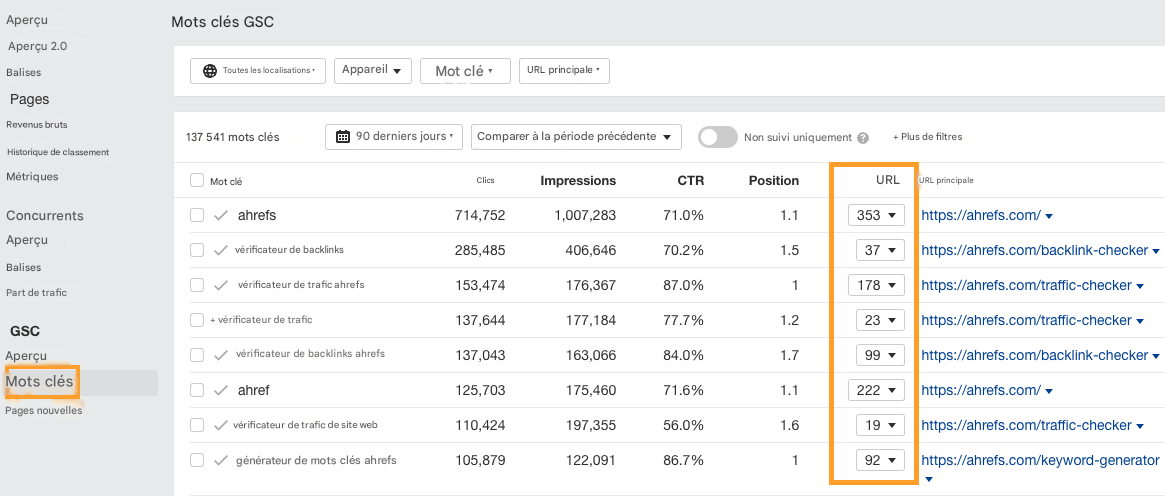Open https://ahrefs.com/ link in ahref row
Viewport: 1165px width, 496px height.
[981, 390]
